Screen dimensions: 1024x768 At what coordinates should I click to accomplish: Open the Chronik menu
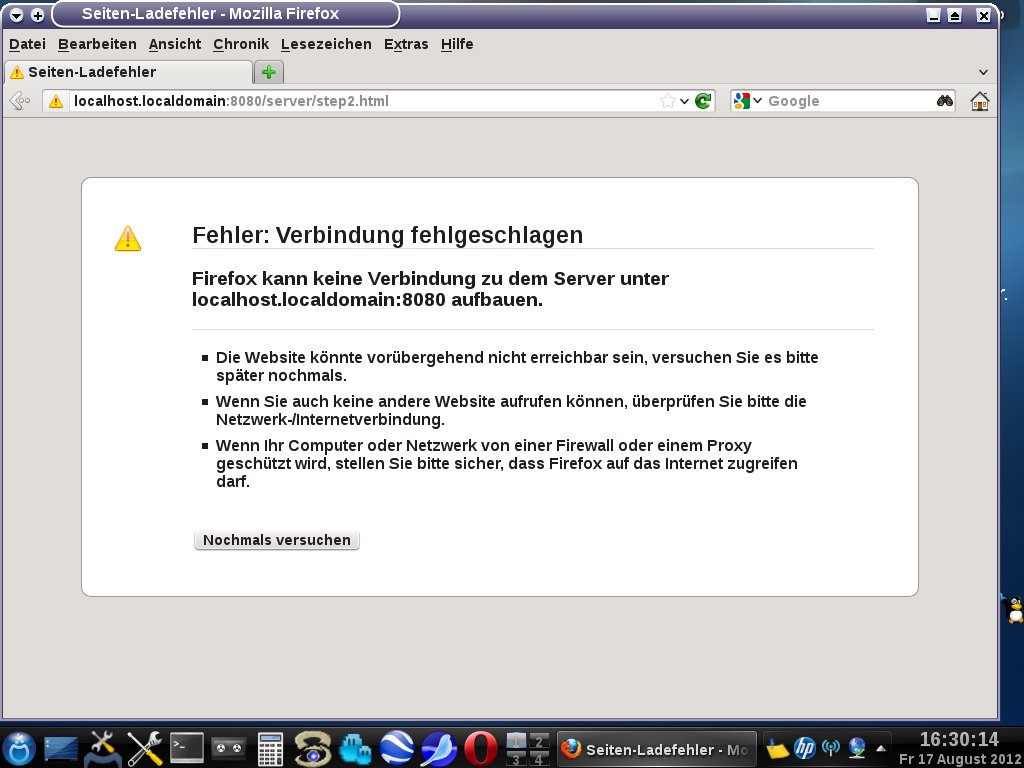click(x=241, y=44)
